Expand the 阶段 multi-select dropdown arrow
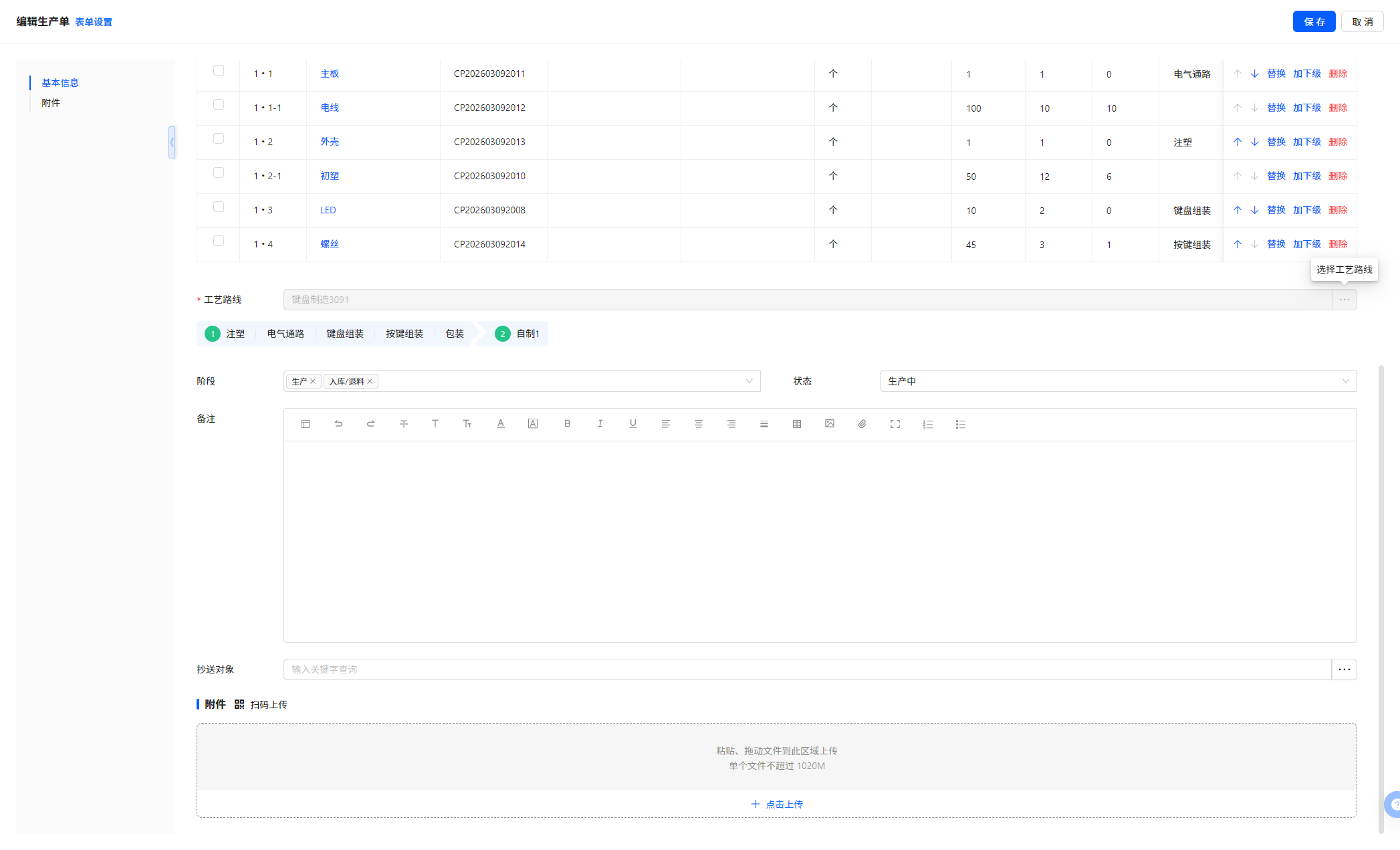This screenshot has height=850, width=1400. coord(749,381)
